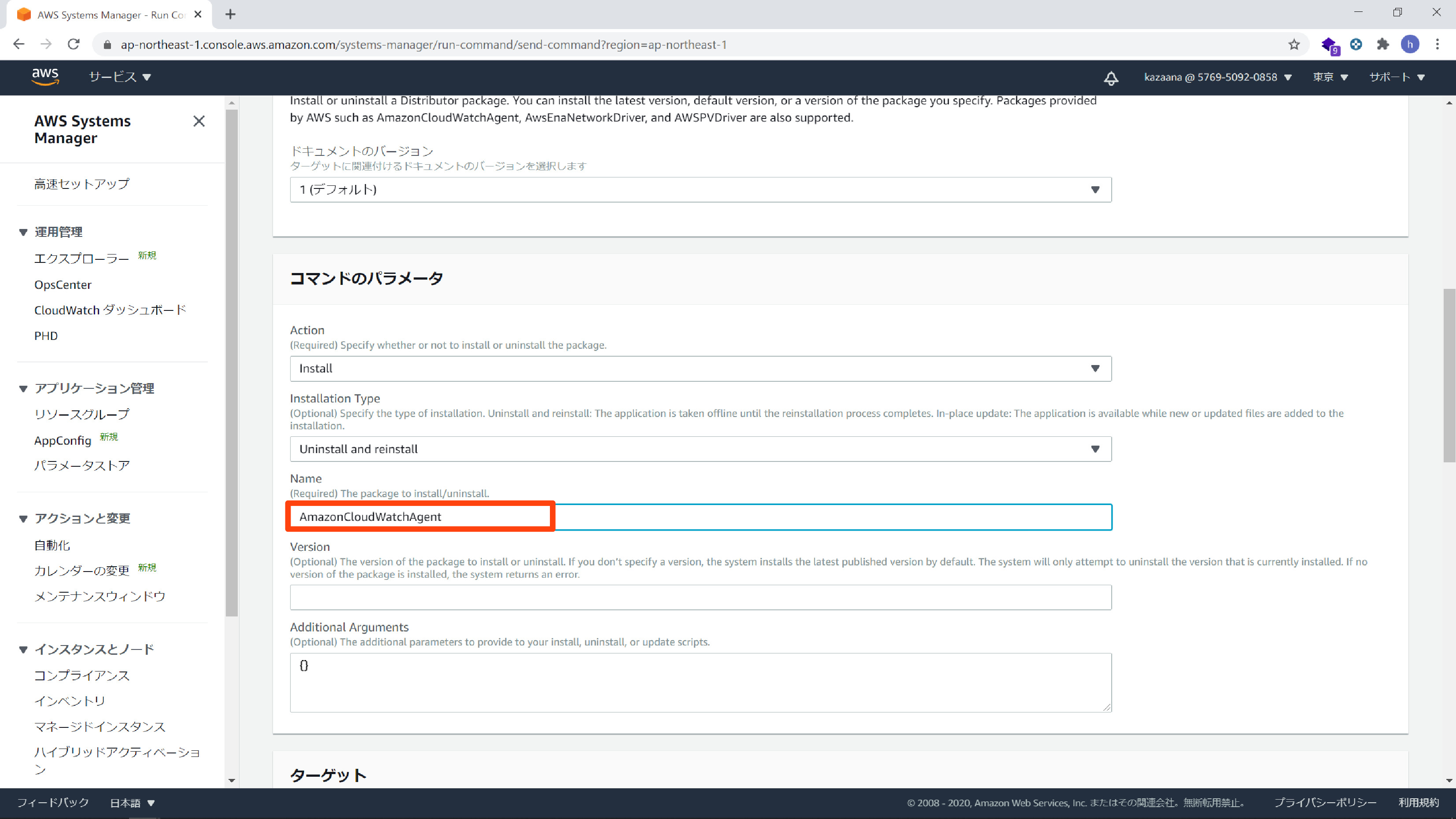Click the browser address bar URL
The width and height of the screenshot is (1456, 819).
coord(424,44)
